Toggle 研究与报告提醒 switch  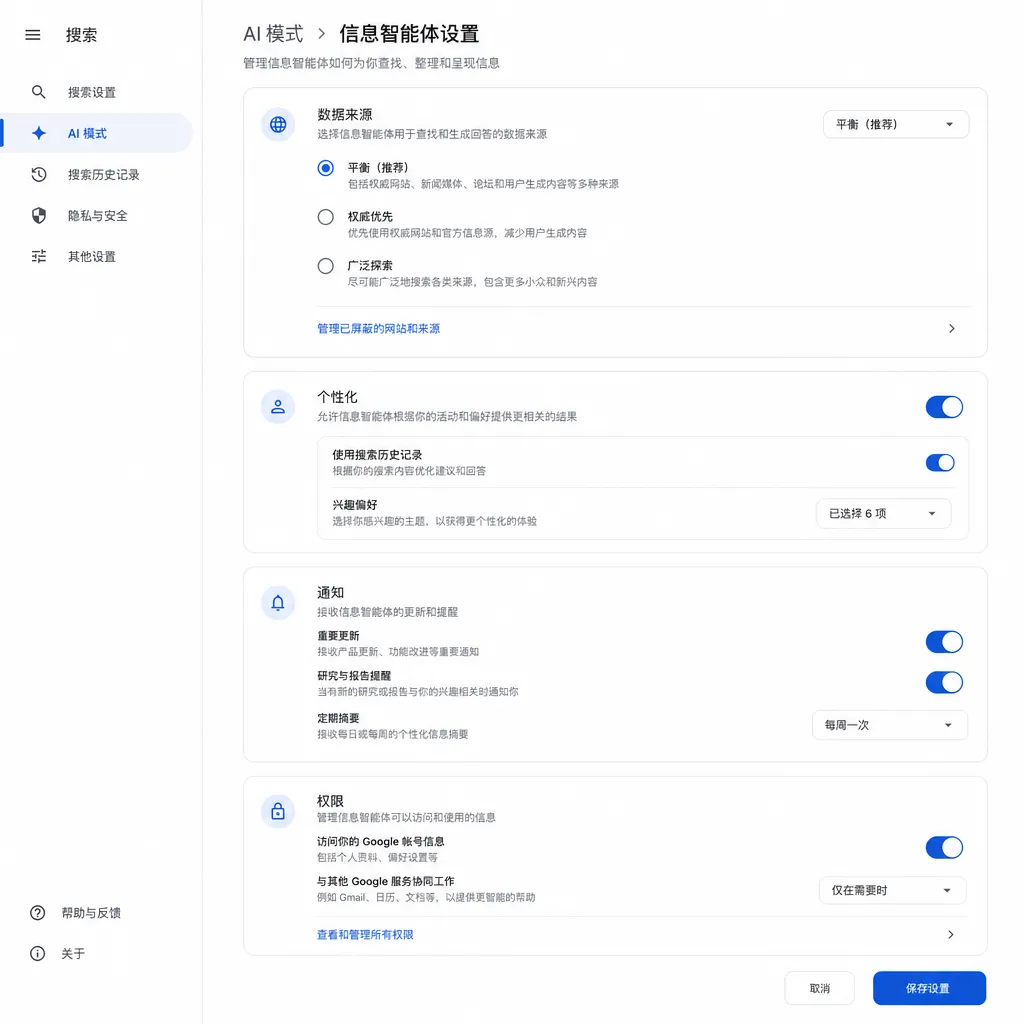coord(944,682)
